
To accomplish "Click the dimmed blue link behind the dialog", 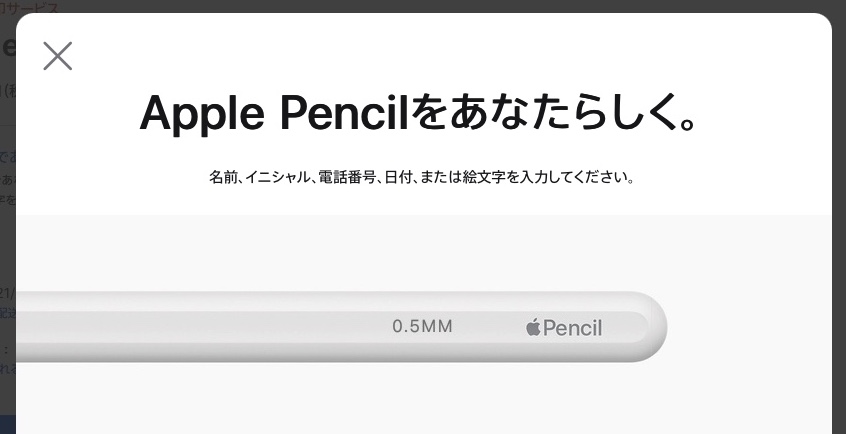I will (8, 155).
